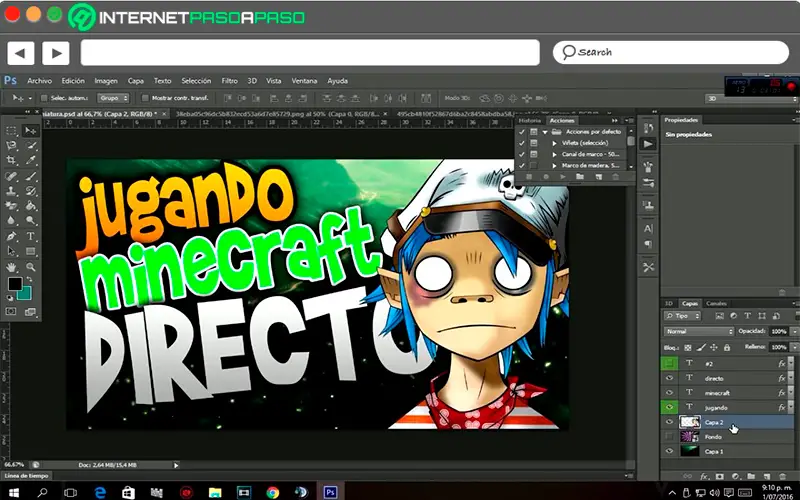The width and height of the screenshot is (800, 500).
Task: Open Photoshop from the Windows taskbar
Action: pyautogui.click(x=328, y=492)
